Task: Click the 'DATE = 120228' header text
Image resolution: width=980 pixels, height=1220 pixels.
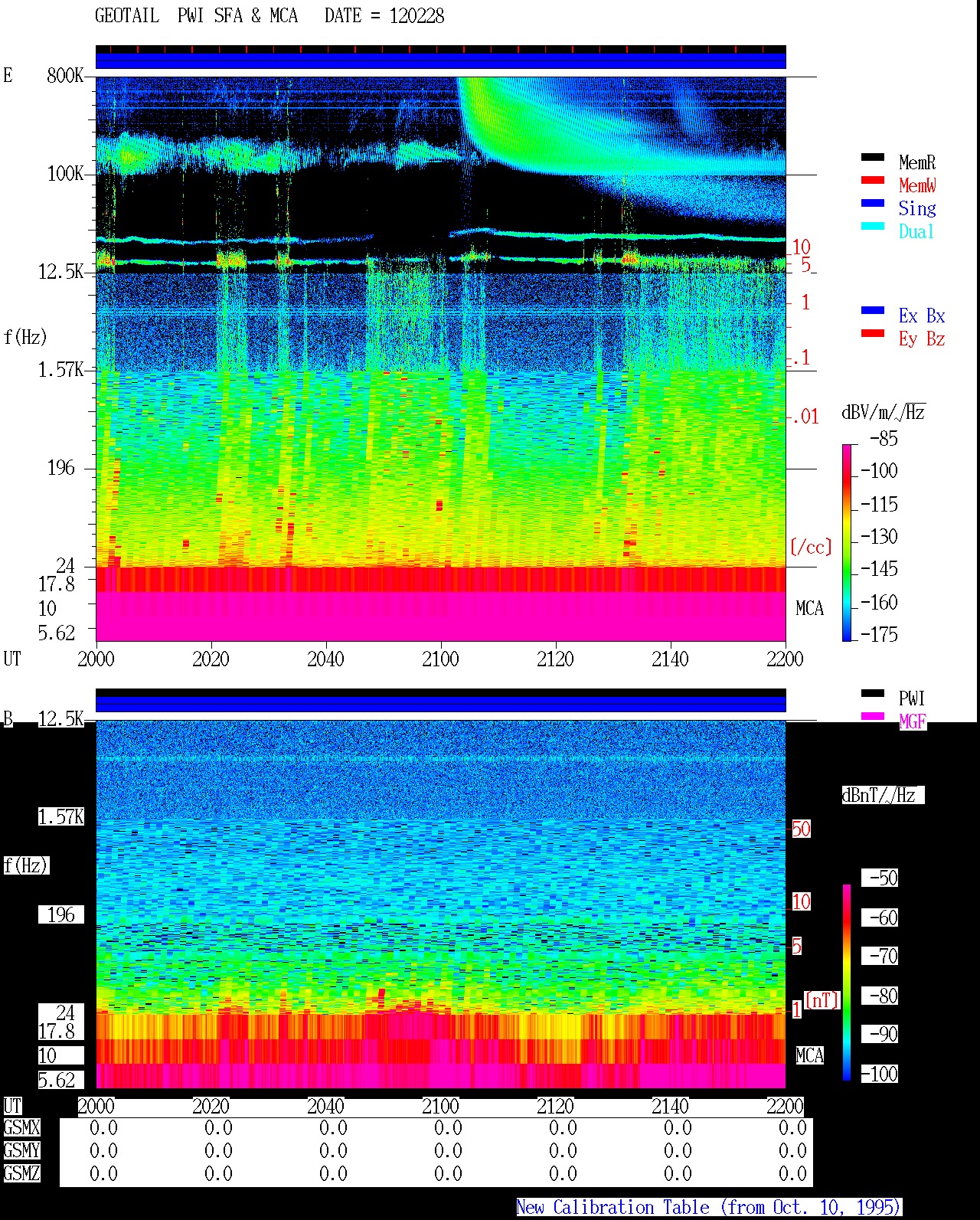Action: tap(384, 16)
